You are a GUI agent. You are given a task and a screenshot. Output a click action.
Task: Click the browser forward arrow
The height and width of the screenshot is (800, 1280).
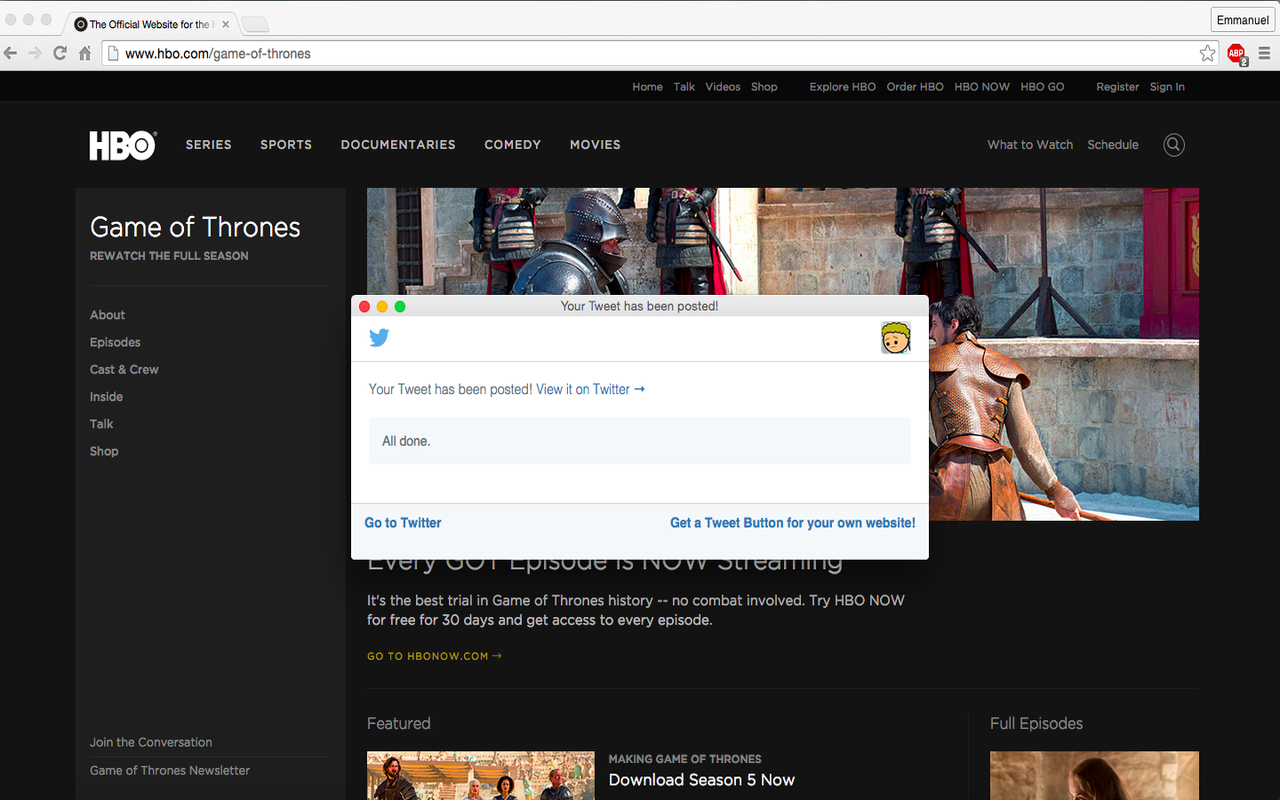pyautogui.click(x=35, y=53)
